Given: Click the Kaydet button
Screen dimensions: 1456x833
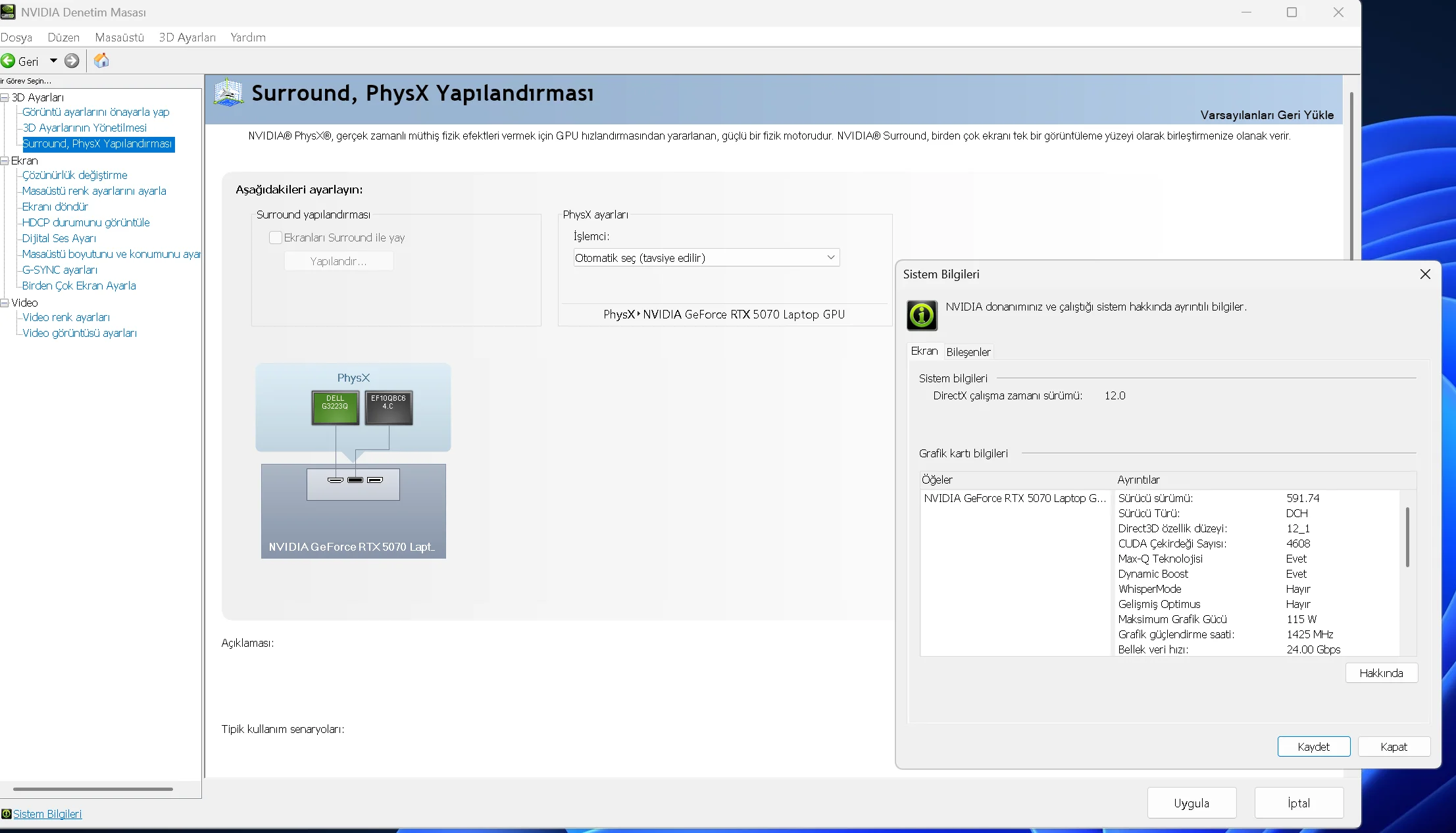Looking at the screenshot, I should [x=1313, y=747].
